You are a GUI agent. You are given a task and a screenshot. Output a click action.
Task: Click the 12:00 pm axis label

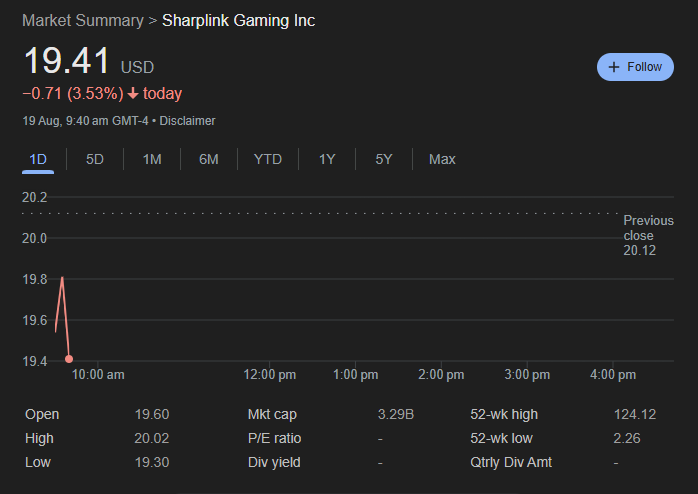[x=270, y=375]
